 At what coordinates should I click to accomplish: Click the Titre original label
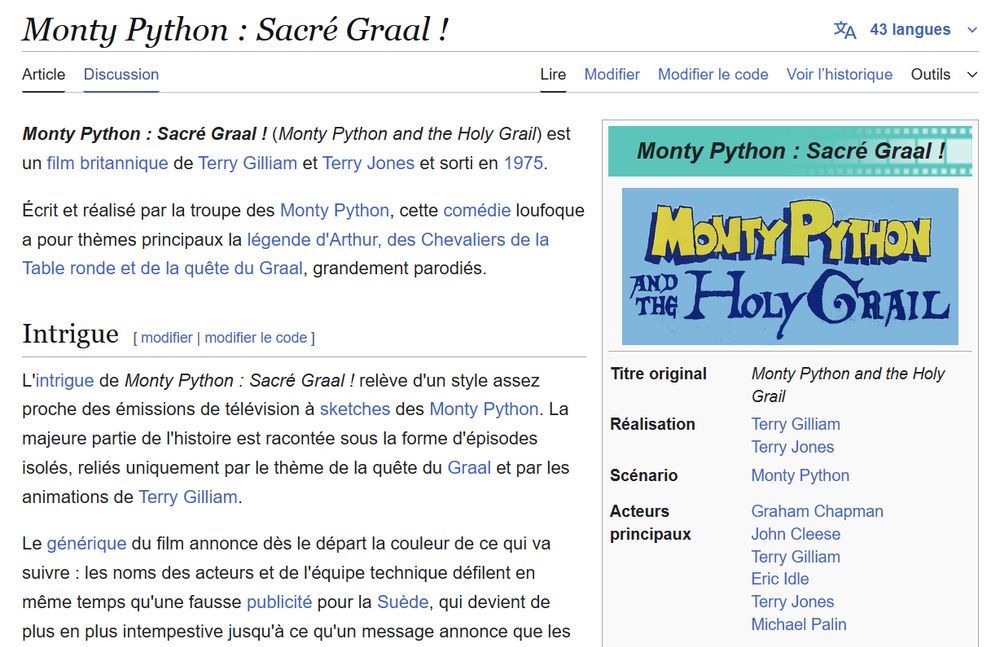[658, 374]
